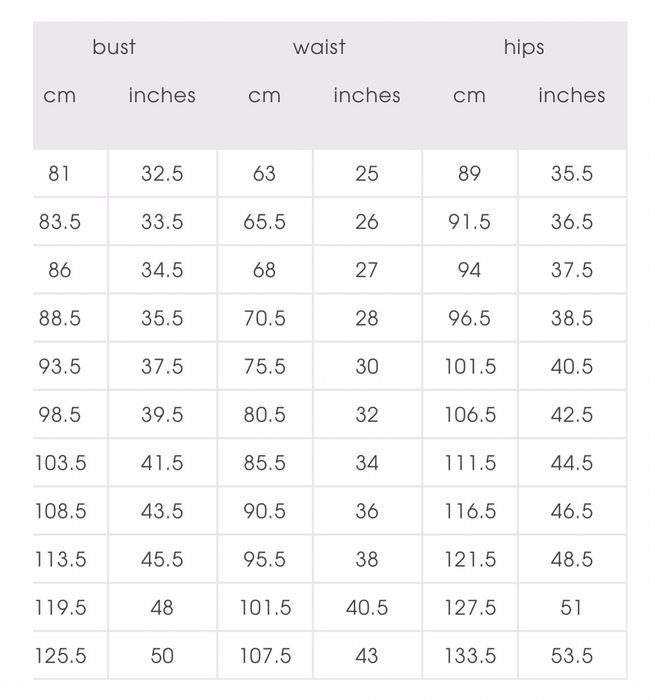Select the 119.5 cm bust cell
655x700 pixels.
[60, 607]
